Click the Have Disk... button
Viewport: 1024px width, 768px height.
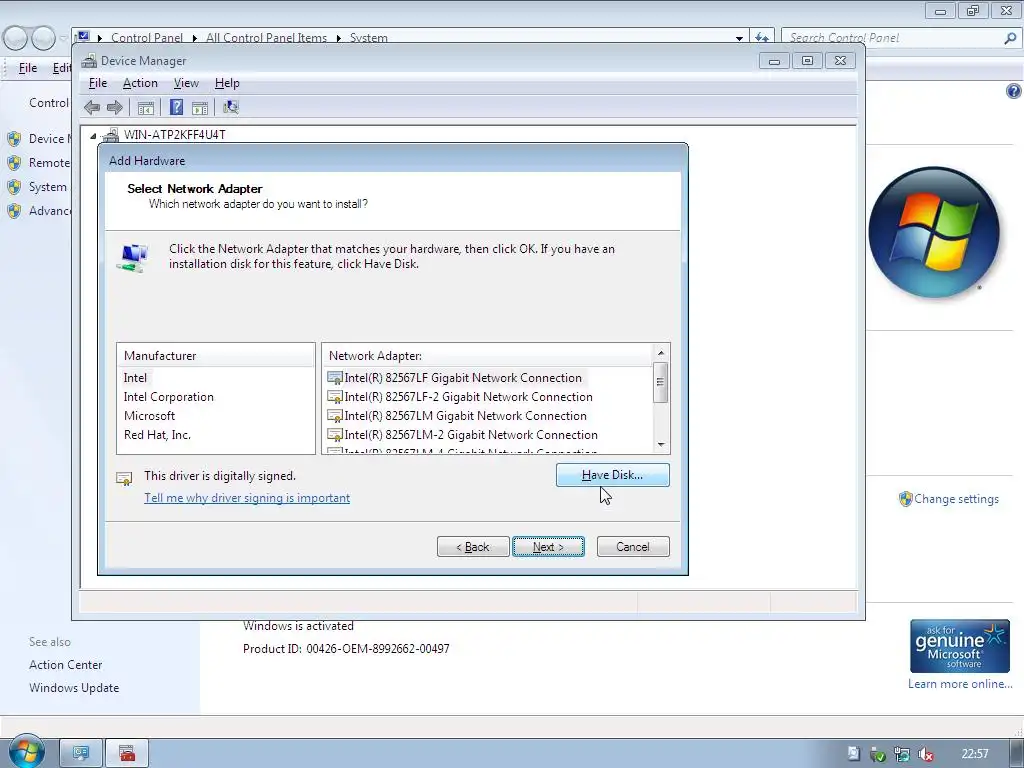[x=613, y=475]
